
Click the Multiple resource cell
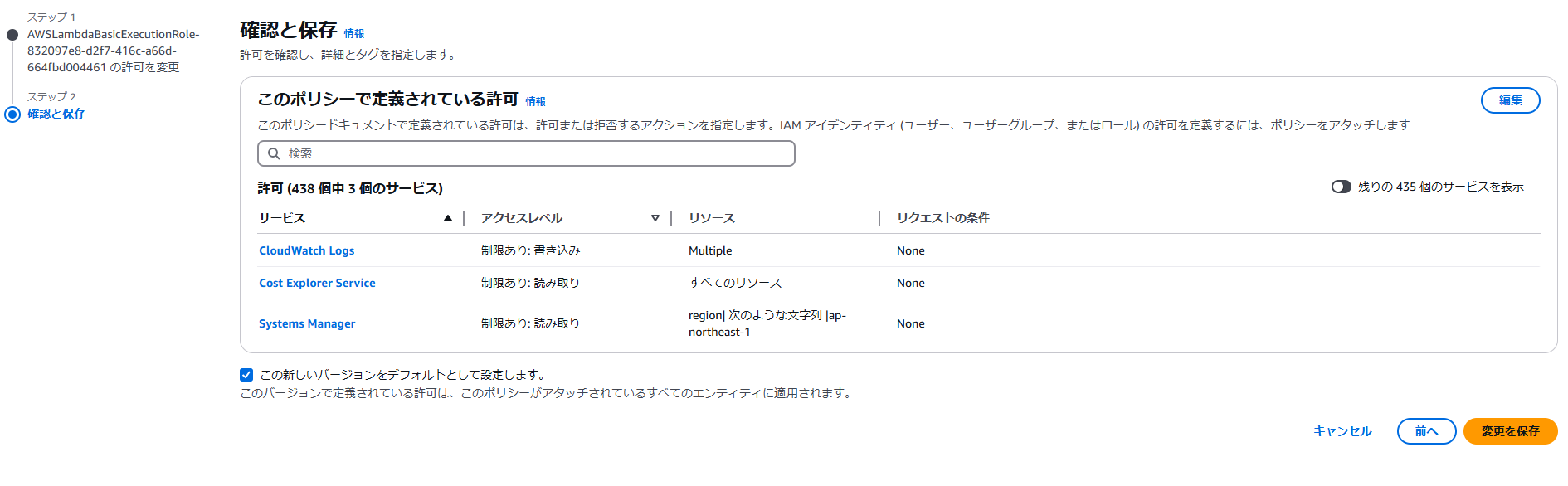[710, 250]
